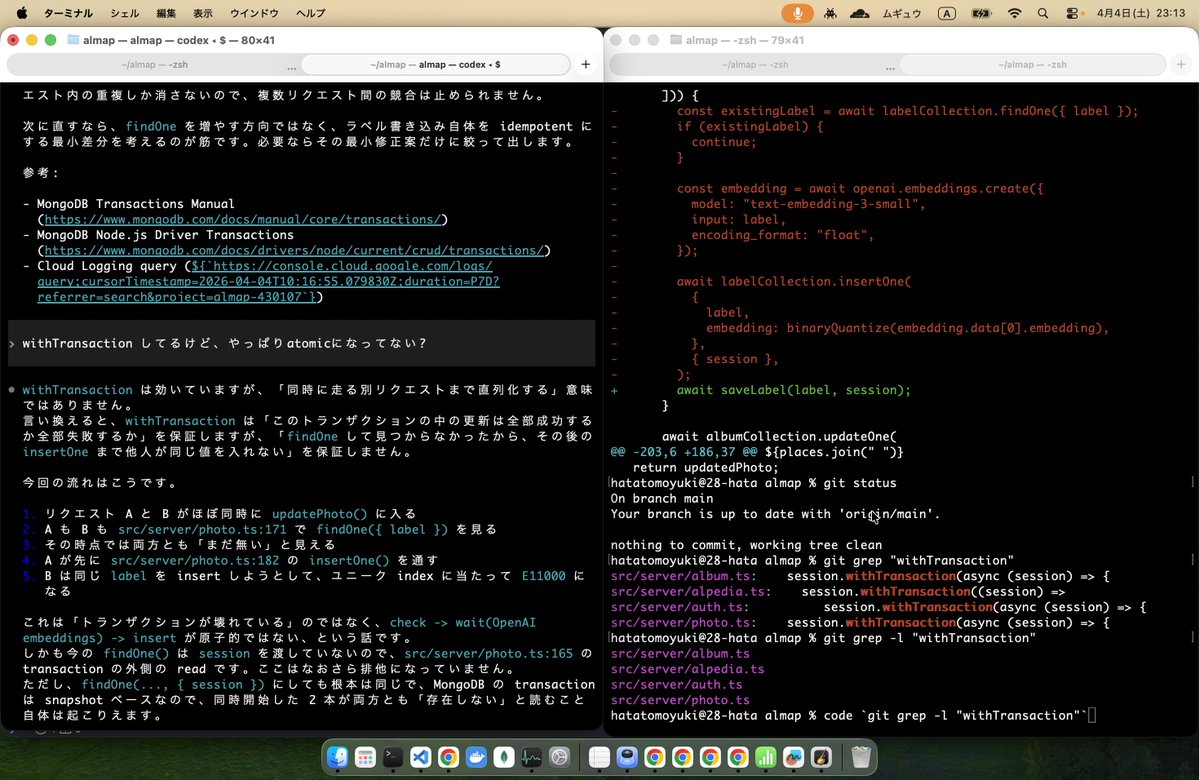Open Docker Desktop from the Dock
The height and width of the screenshot is (780, 1199).
click(476, 757)
